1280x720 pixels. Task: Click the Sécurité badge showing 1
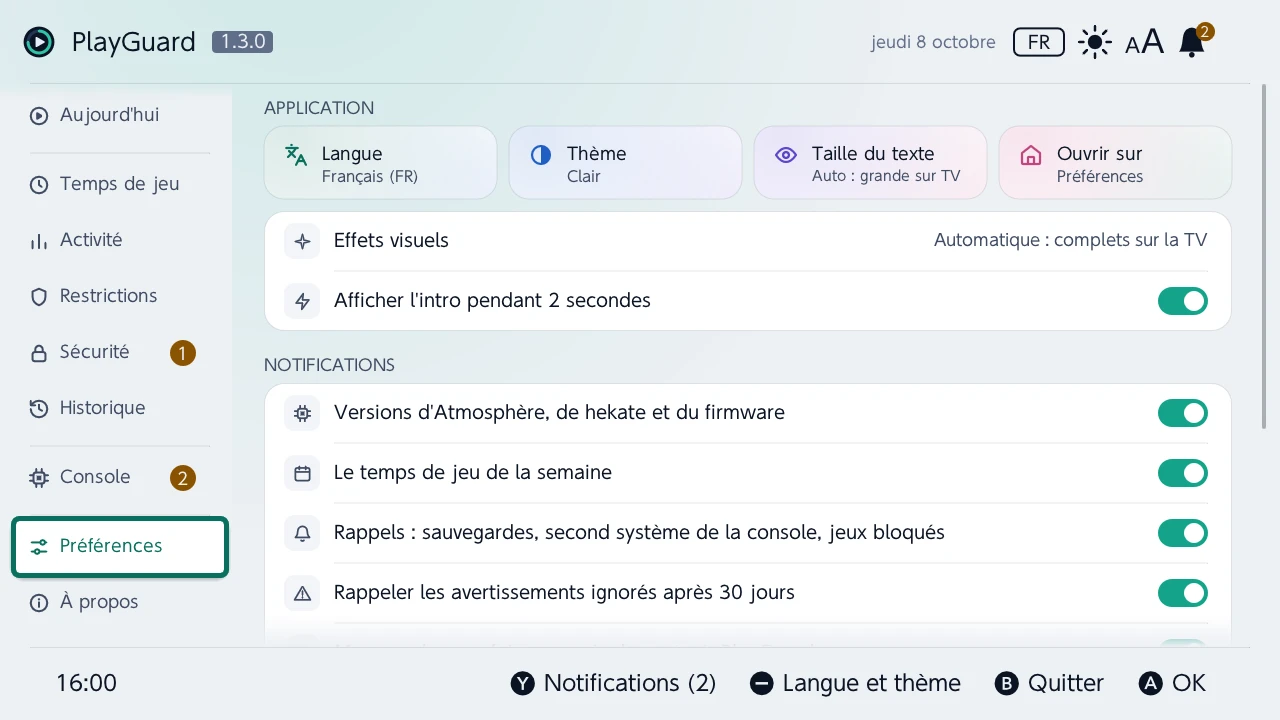pyautogui.click(x=182, y=353)
